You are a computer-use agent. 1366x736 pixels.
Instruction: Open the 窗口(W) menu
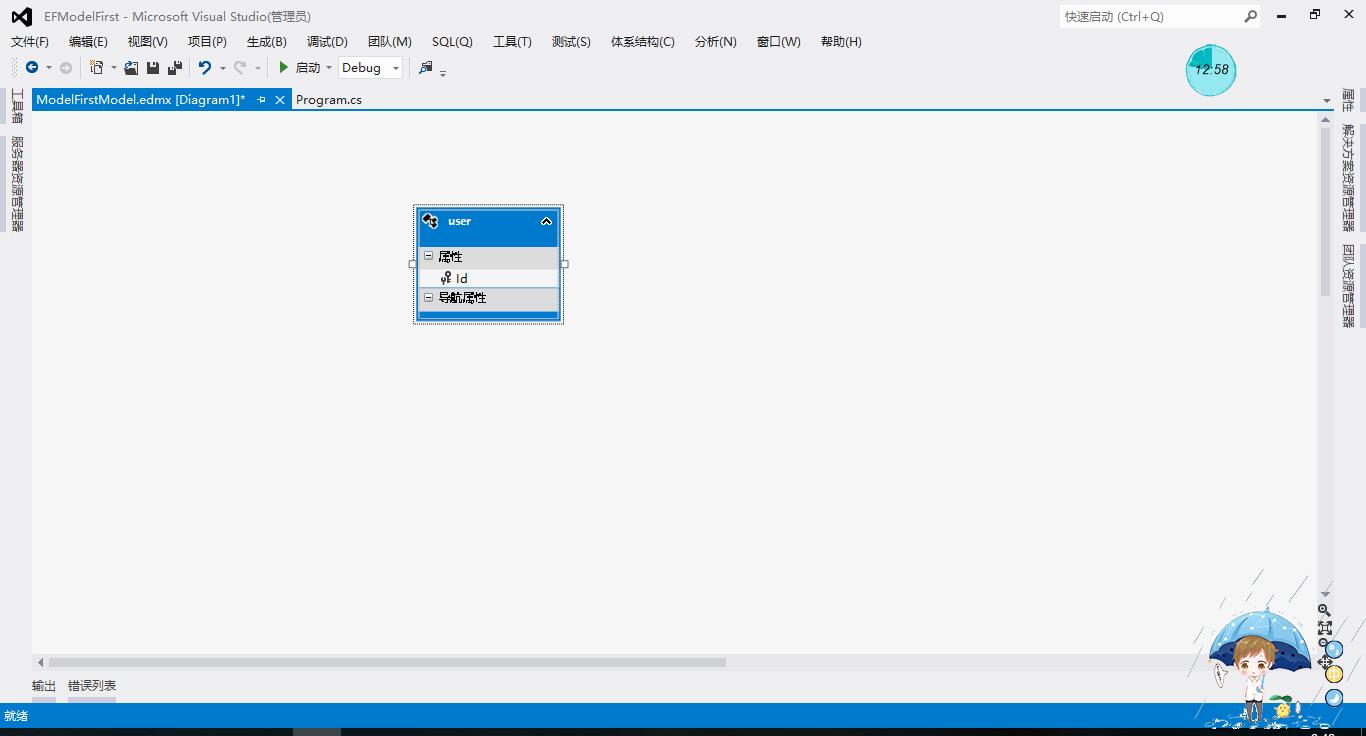pyautogui.click(x=779, y=41)
